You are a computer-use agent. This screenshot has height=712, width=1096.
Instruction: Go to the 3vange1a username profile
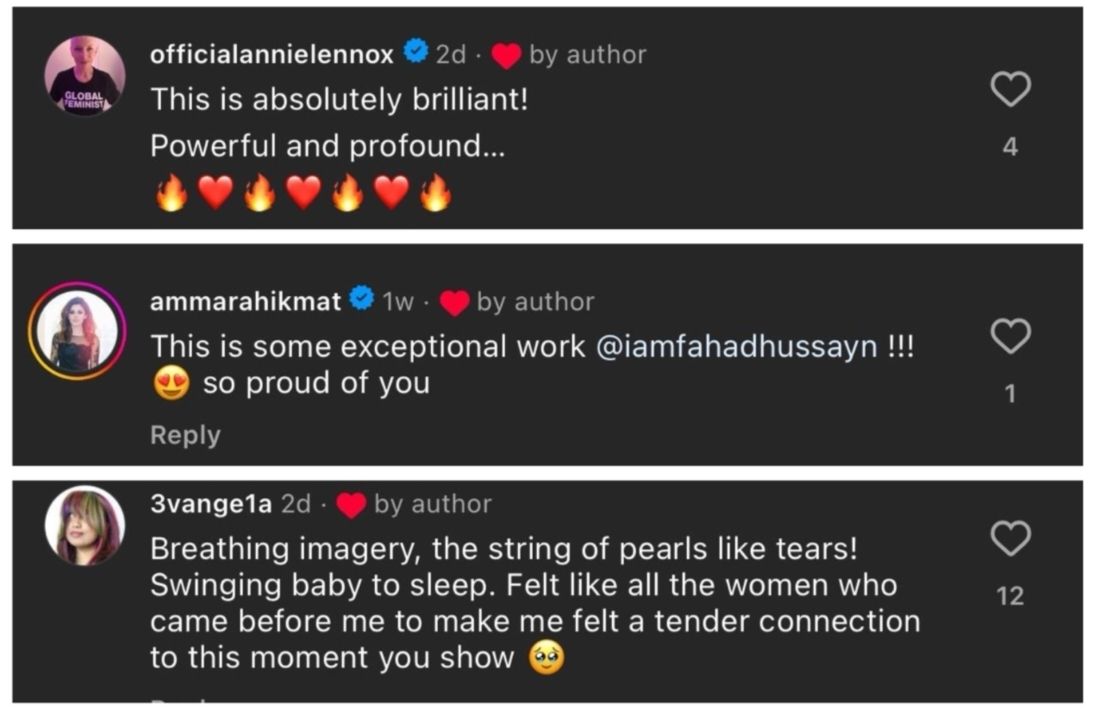pyautogui.click(x=211, y=504)
